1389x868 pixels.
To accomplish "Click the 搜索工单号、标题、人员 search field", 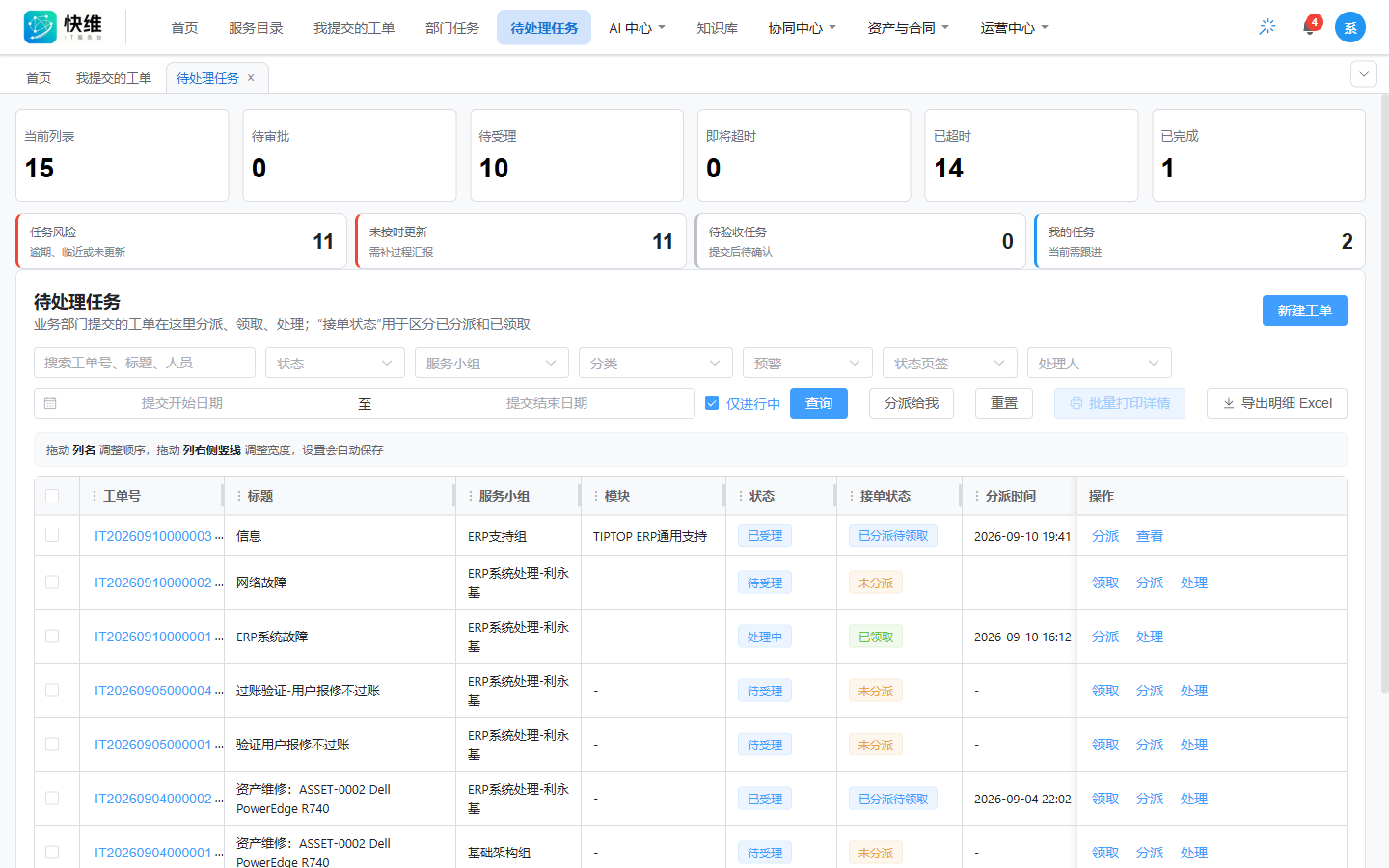I will tap(145, 363).
